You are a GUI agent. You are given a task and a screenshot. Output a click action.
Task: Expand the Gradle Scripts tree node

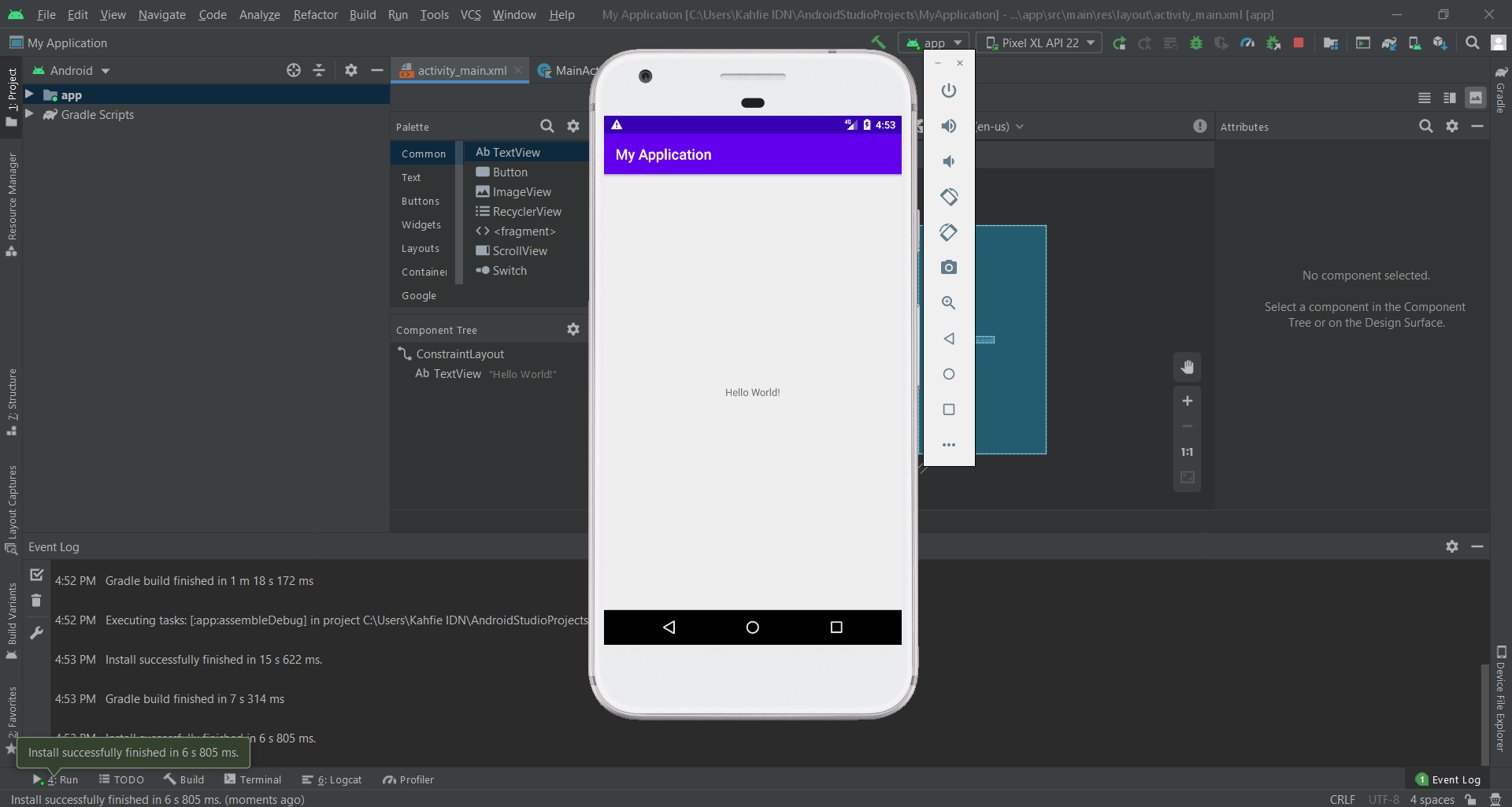(29, 114)
